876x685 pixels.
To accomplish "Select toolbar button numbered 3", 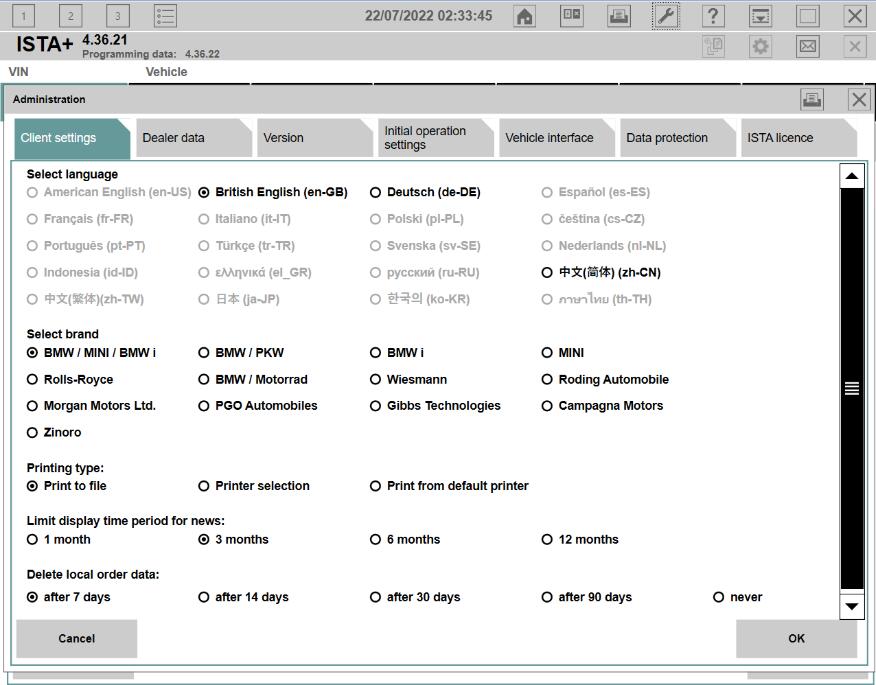I will coord(117,16).
